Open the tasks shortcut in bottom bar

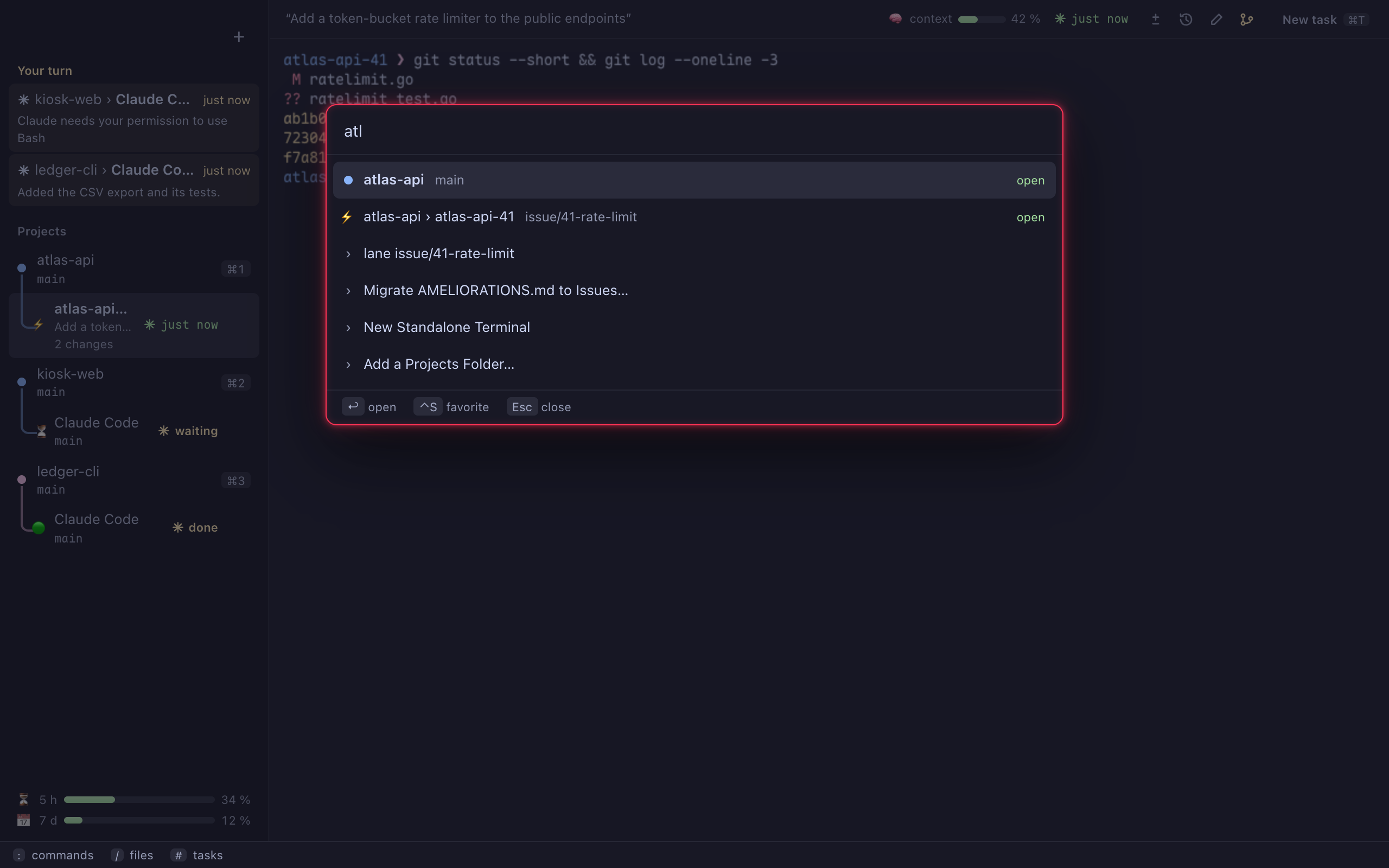tap(197, 855)
